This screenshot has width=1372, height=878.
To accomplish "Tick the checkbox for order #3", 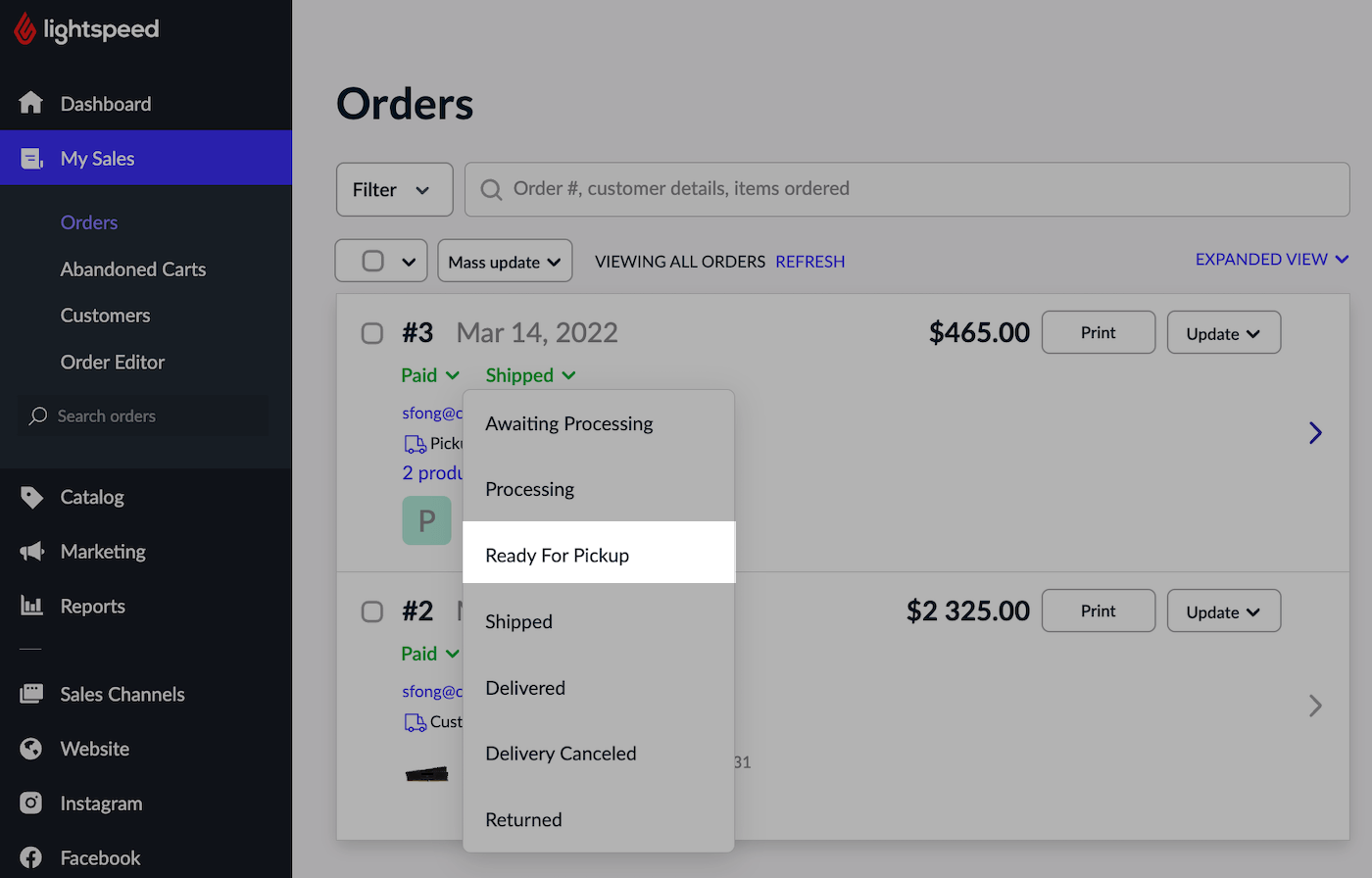I will [372, 333].
